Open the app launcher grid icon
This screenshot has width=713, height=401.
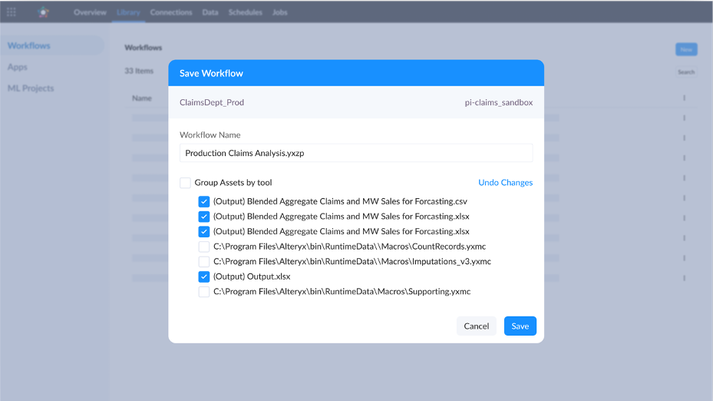(12, 13)
